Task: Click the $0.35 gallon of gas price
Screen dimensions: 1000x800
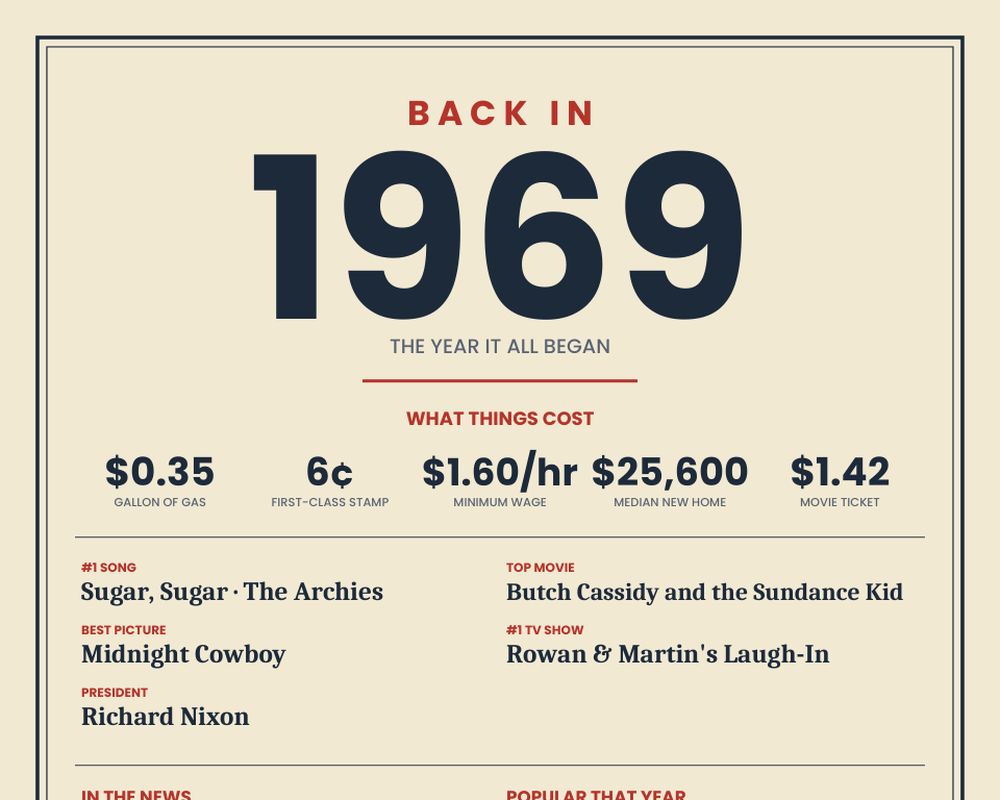Action: [160, 471]
